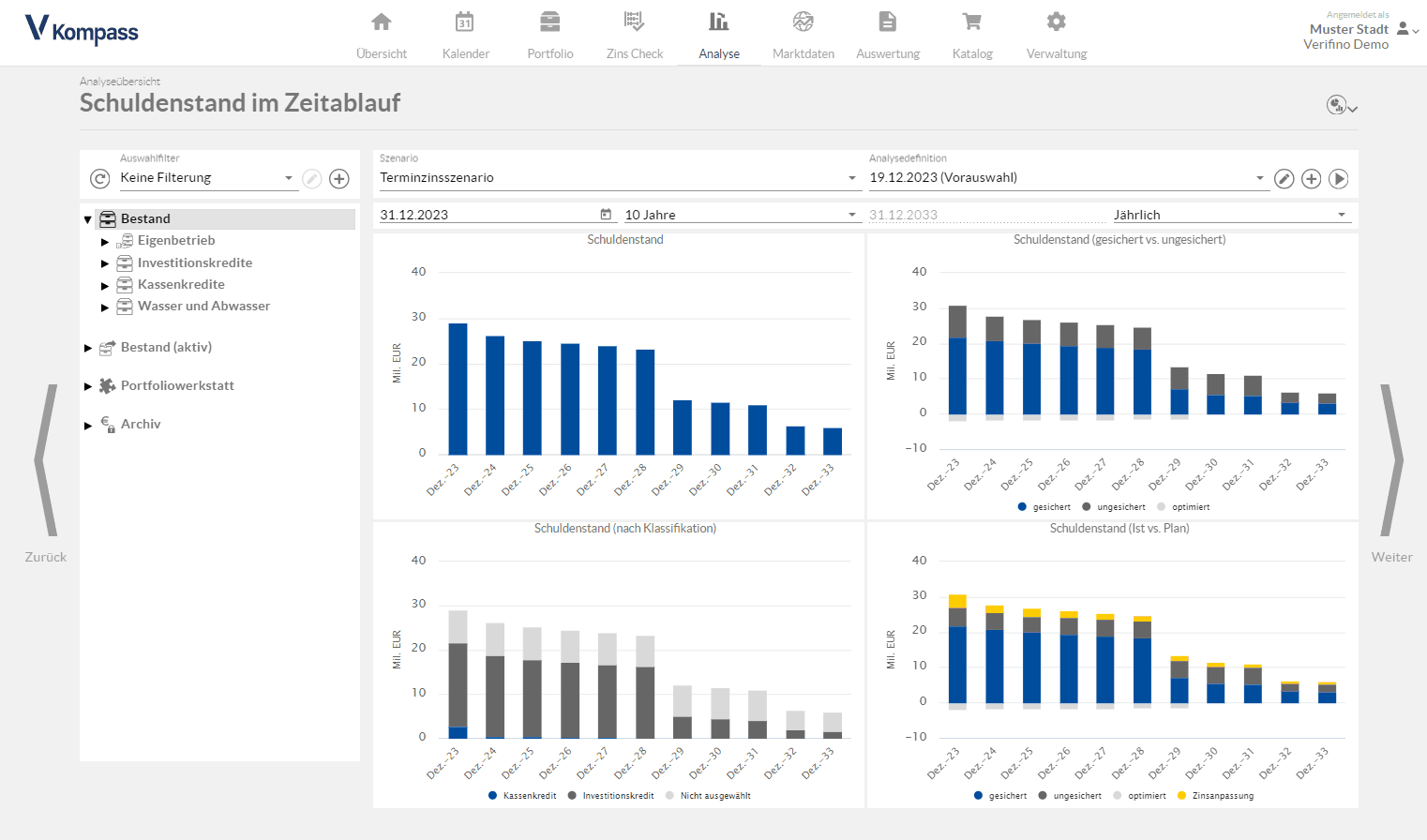Toggle 'gesichert' legend in secured chart
Image resolution: width=1427 pixels, height=840 pixels.
pyautogui.click(x=1044, y=507)
